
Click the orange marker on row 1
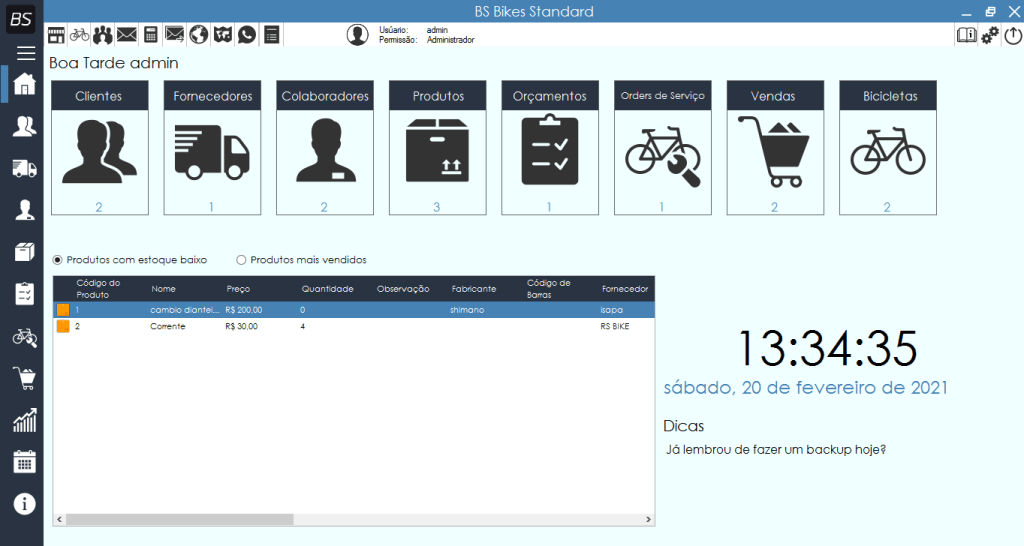(x=63, y=310)
